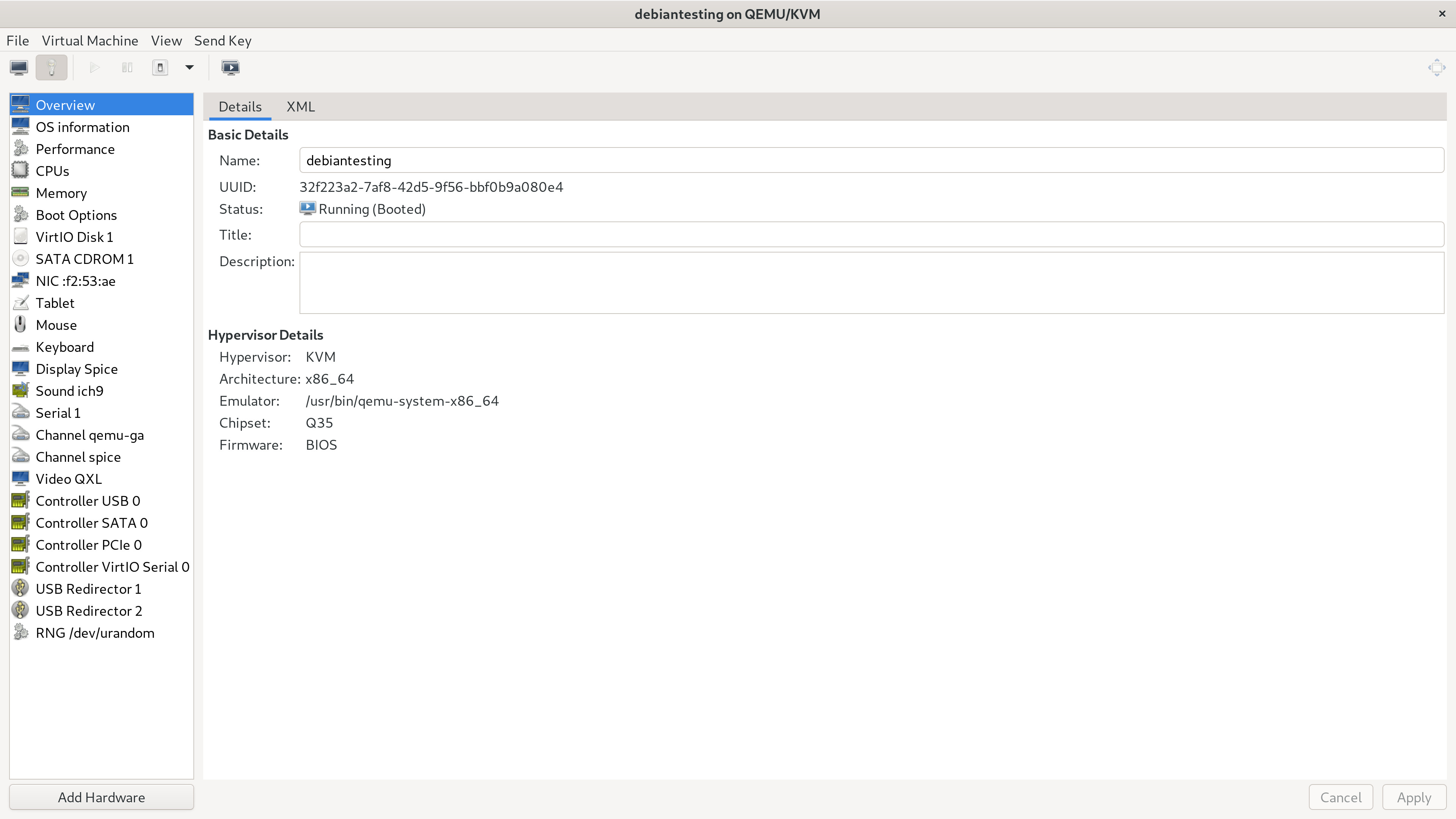
Task: Click the fullscreen icon at toolbar right
Action: pos(1436,68)
